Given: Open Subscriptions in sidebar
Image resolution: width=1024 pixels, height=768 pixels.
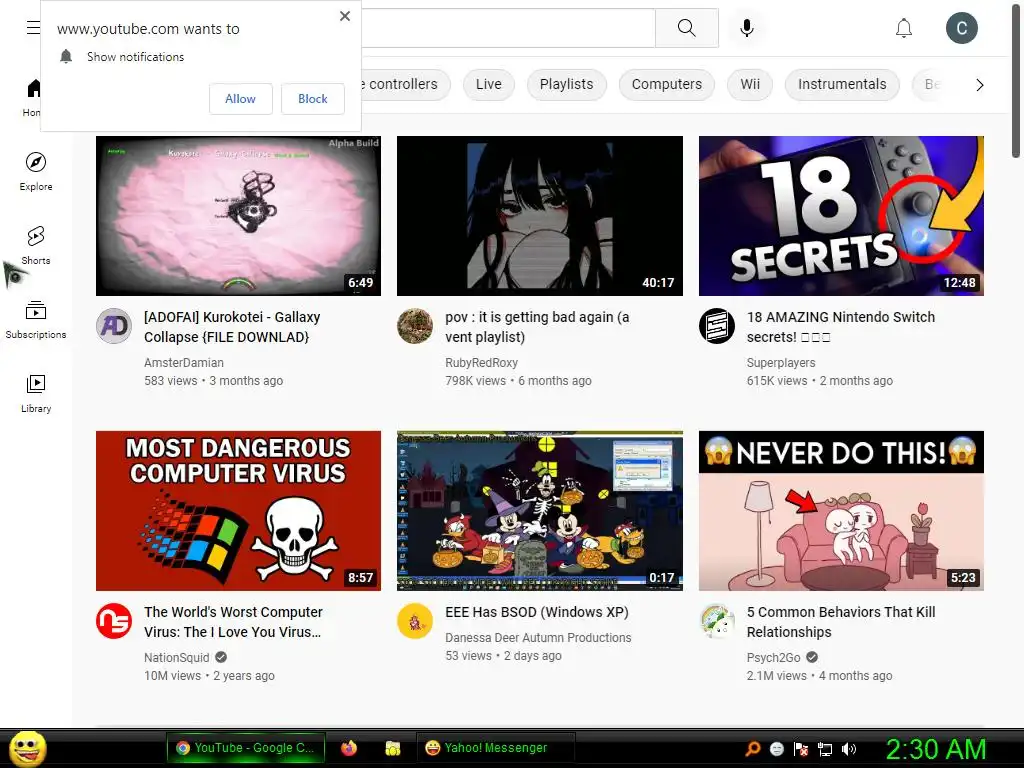Looking at the screenshot, I should [x=36, y=319].
